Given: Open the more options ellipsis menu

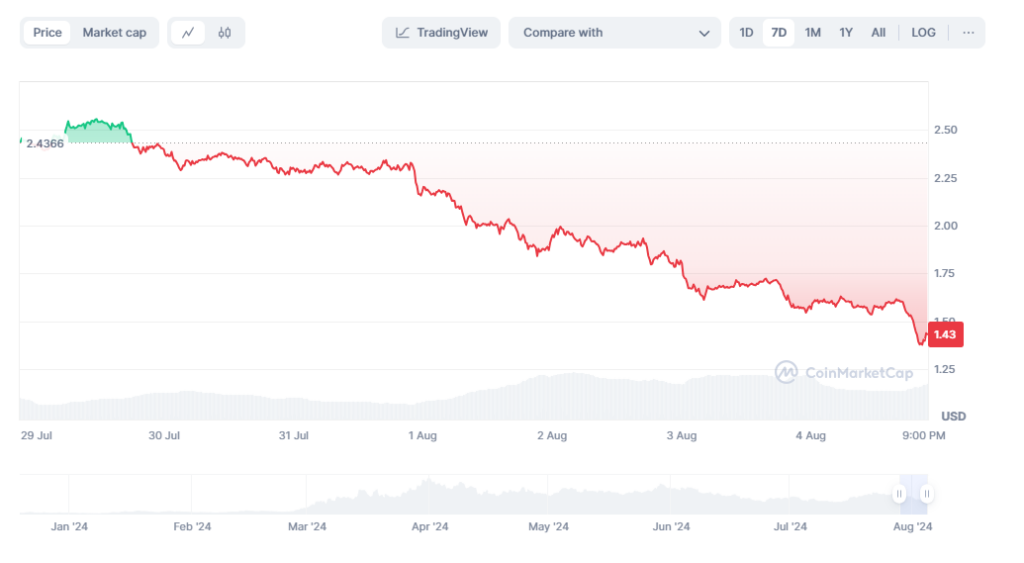Looking at the screenshot, I should pos(968,33).
